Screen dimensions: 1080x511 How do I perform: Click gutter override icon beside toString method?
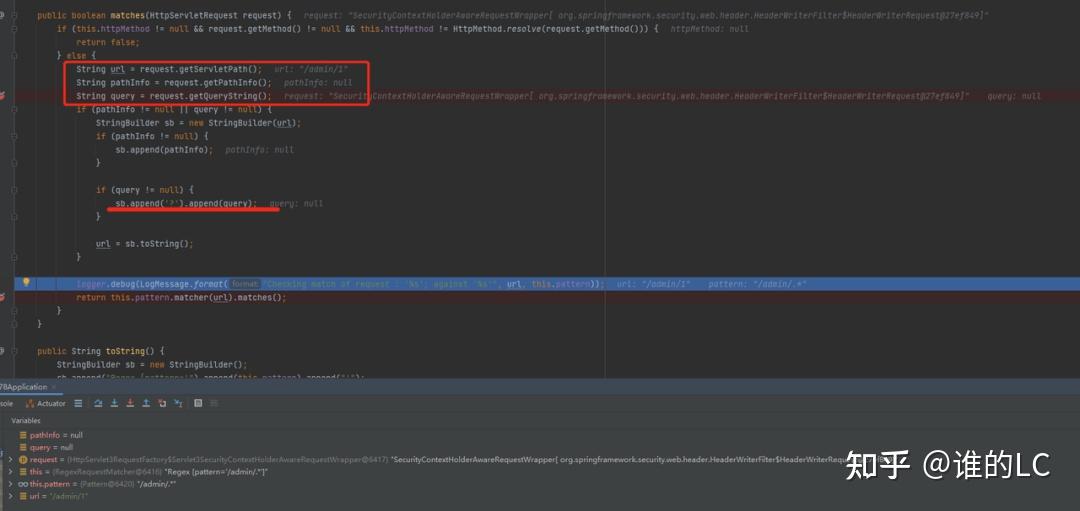2,351
